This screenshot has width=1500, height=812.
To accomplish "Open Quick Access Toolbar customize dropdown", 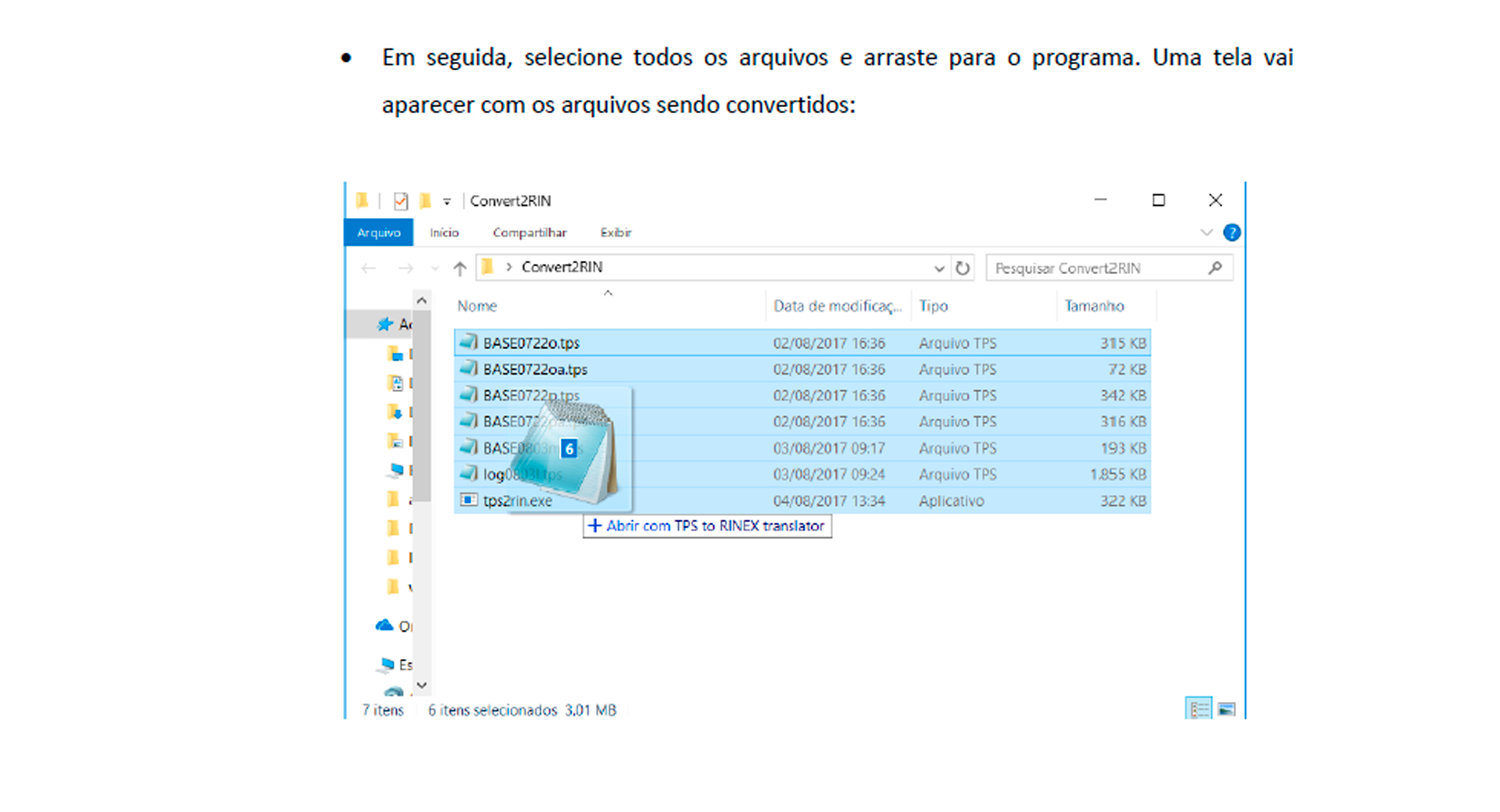I will (447, 201).
